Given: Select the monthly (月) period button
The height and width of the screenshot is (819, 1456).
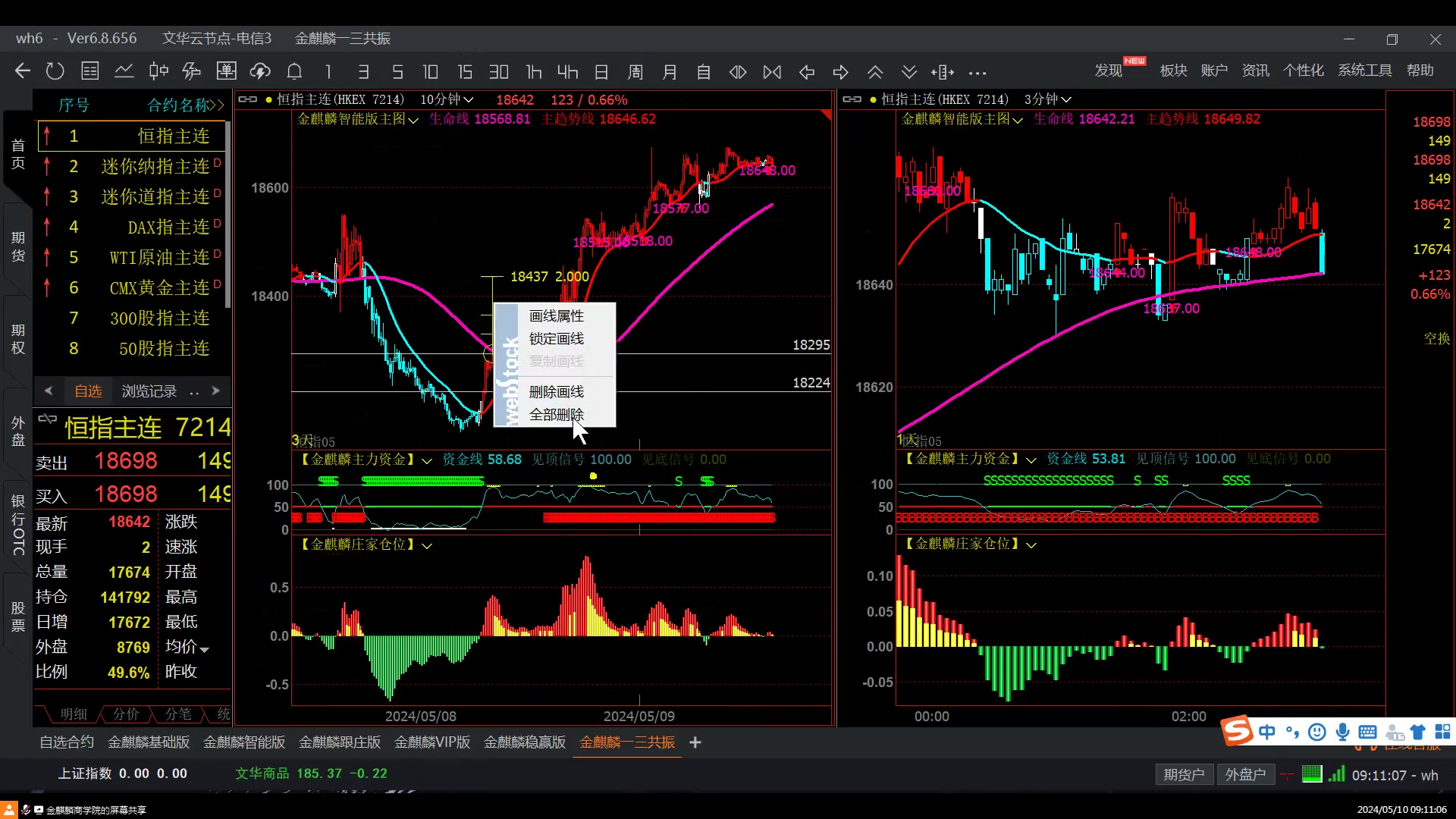Looking at the screenshot, I should pos(670,71).
